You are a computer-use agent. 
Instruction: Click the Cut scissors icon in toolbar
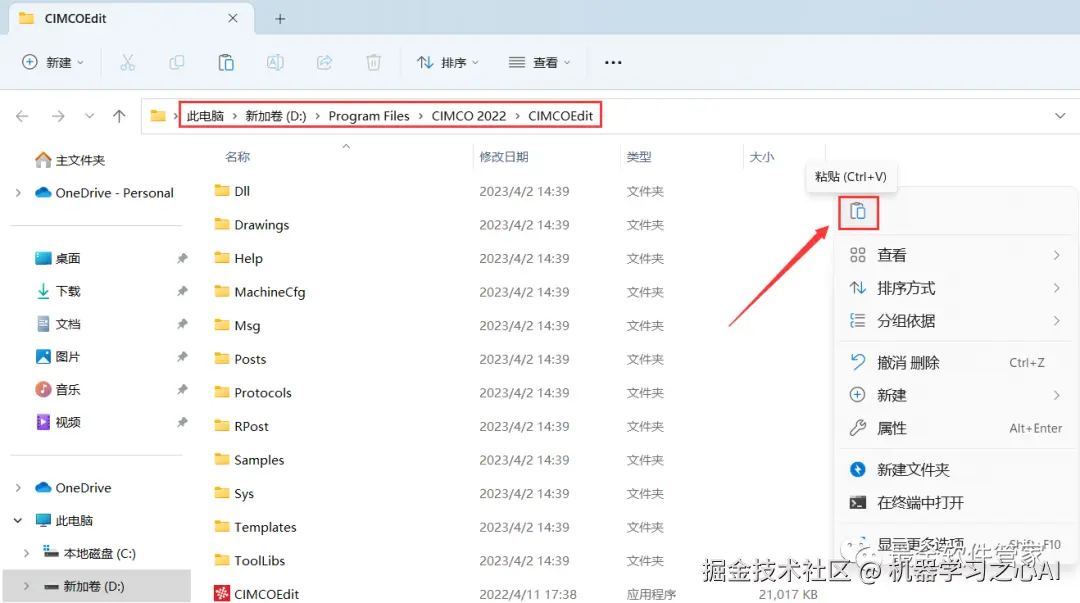point(127,63)
